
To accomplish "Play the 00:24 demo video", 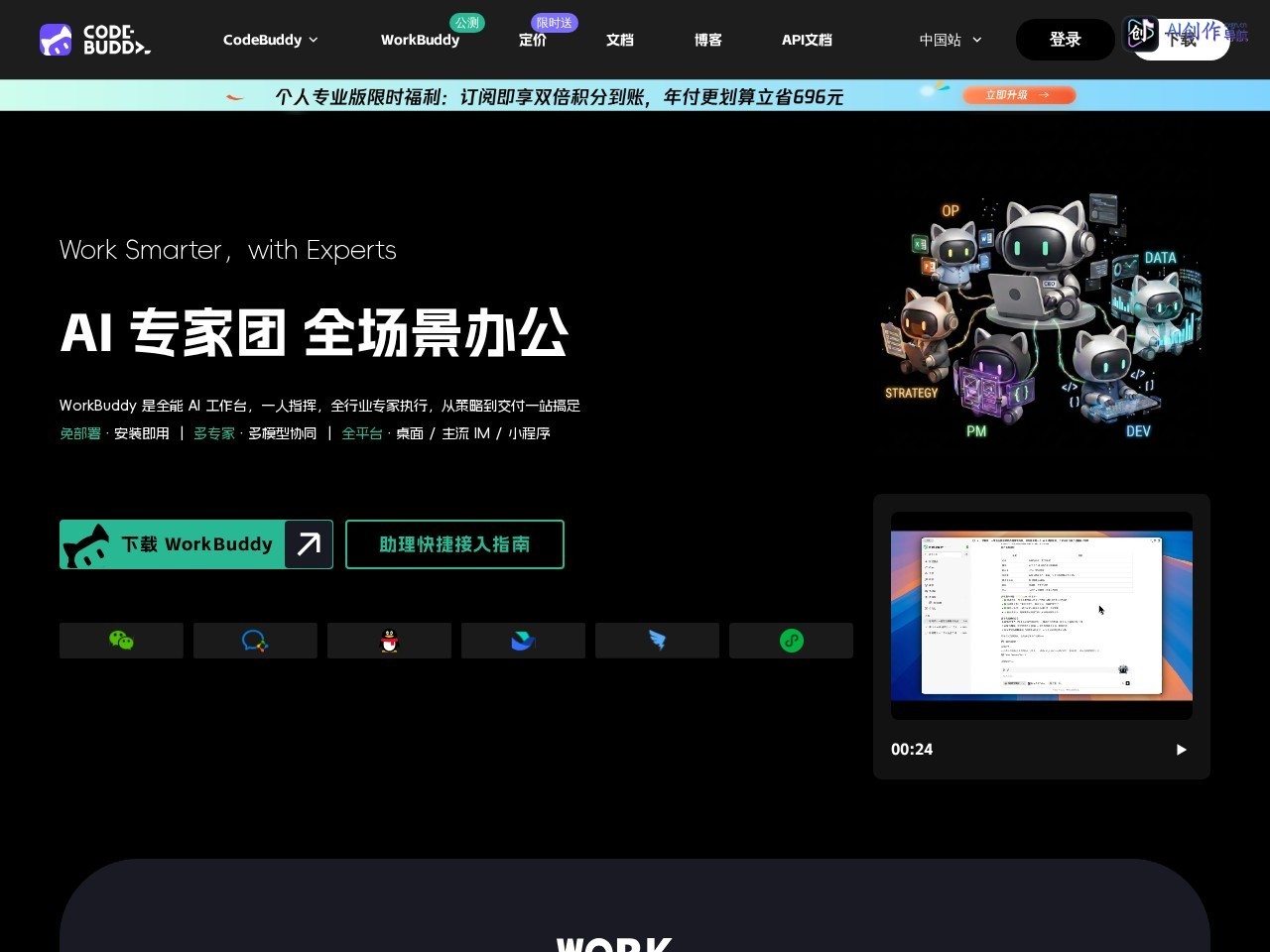I will coord(1181,750).
